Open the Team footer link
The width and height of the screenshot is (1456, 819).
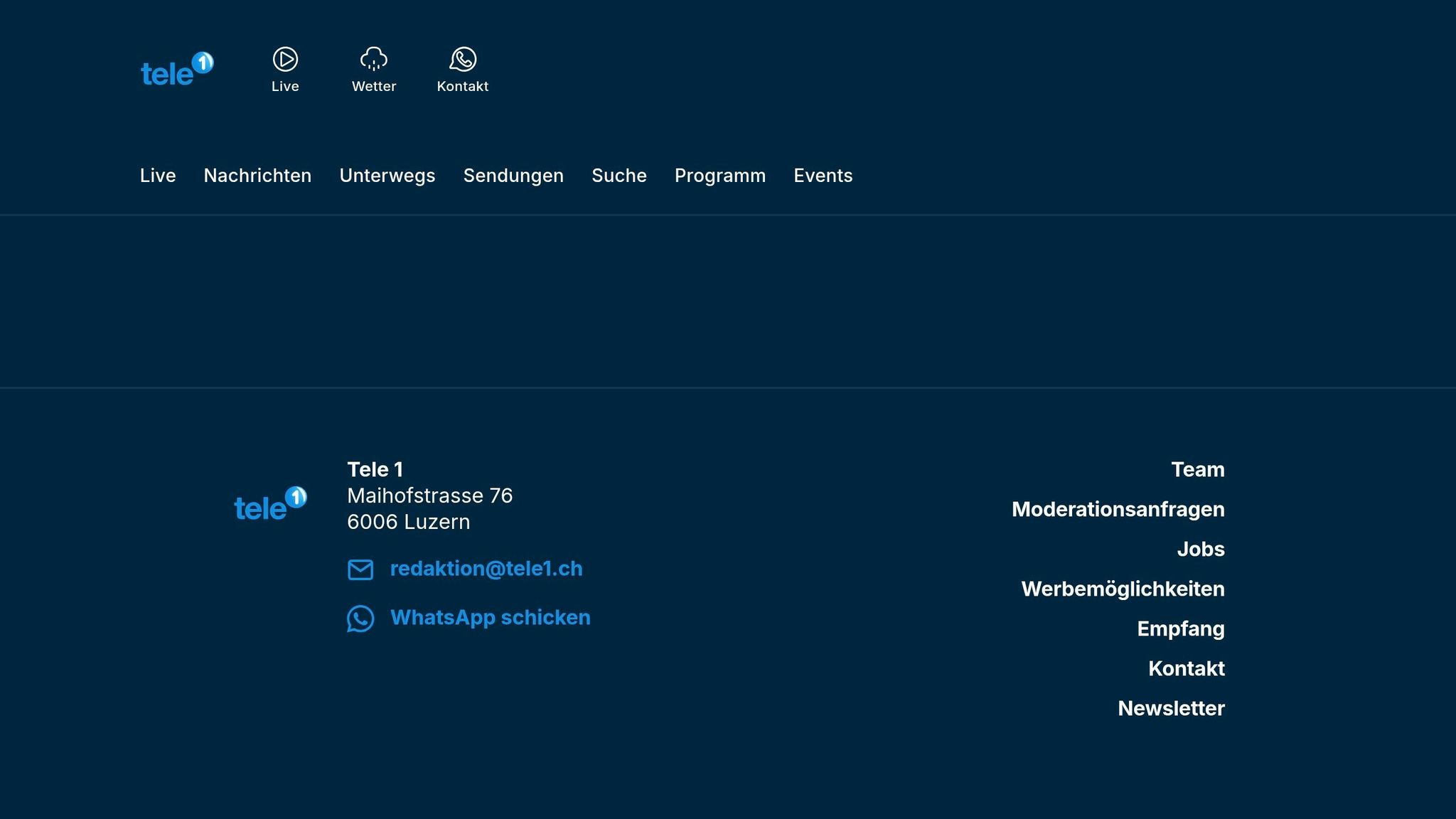pyautogui.click(x=1198, y=469)
